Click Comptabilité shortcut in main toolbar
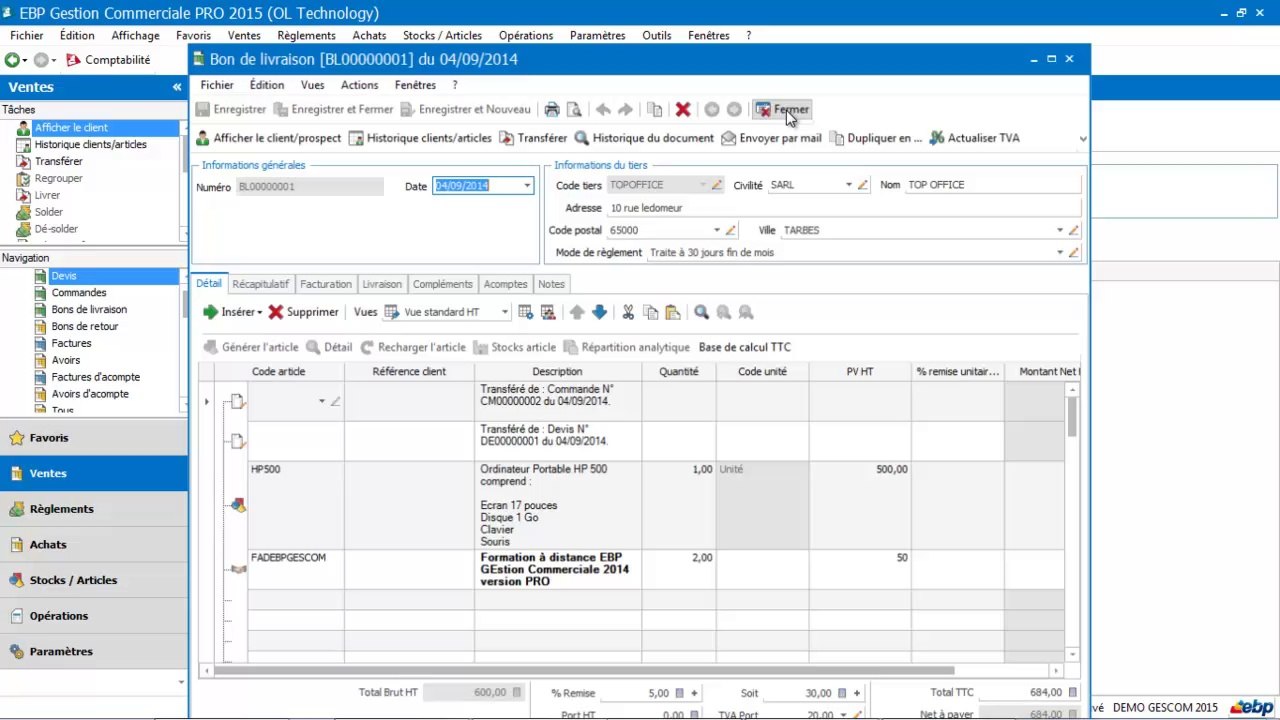 coord(108,60)
